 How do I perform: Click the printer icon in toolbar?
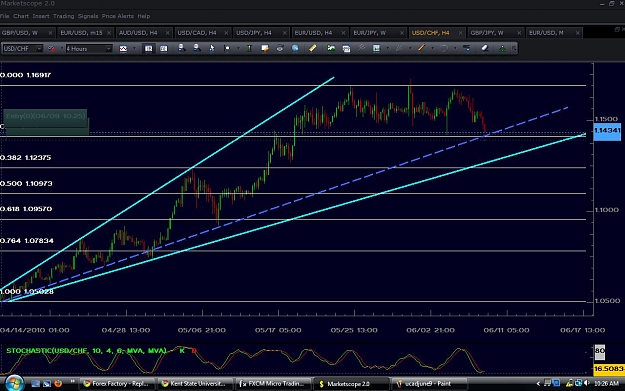(x=280, y=48)
